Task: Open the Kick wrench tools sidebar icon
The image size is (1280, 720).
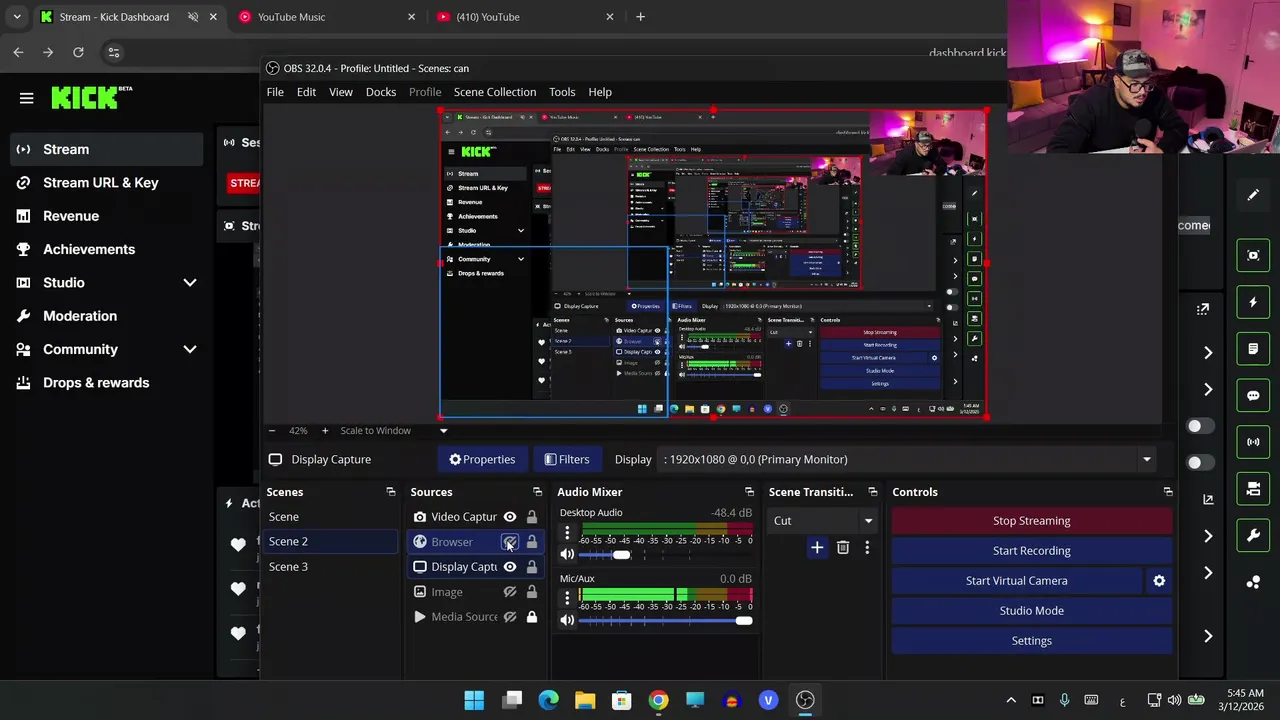Action: pos(1253,536)
